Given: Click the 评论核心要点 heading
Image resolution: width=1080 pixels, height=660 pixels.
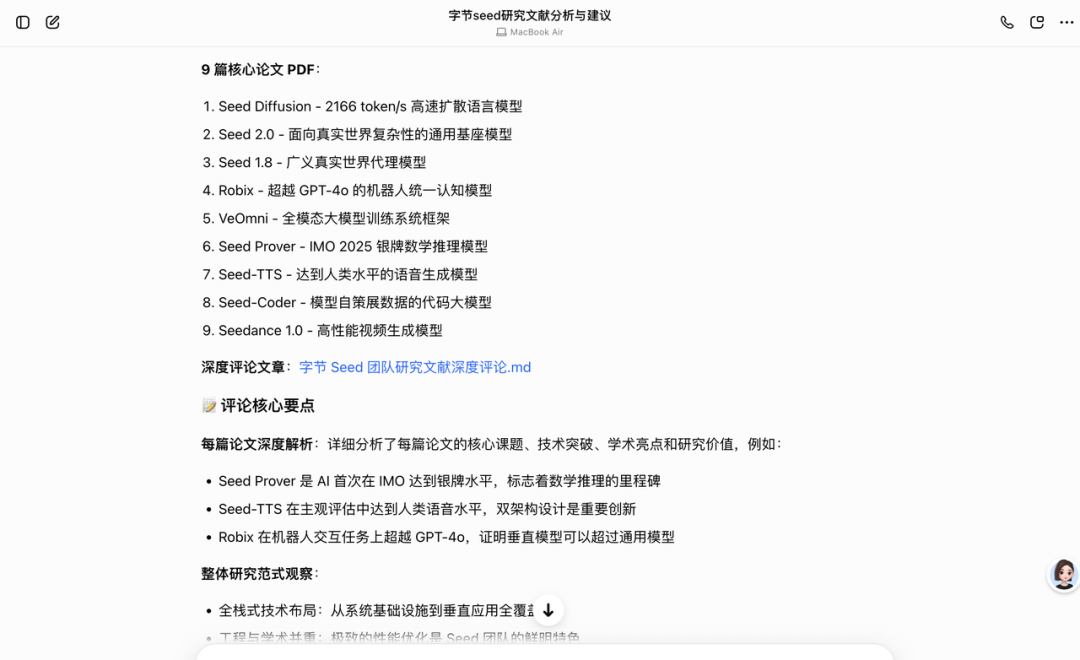Looking at the screenshot, I should (267, 406).
